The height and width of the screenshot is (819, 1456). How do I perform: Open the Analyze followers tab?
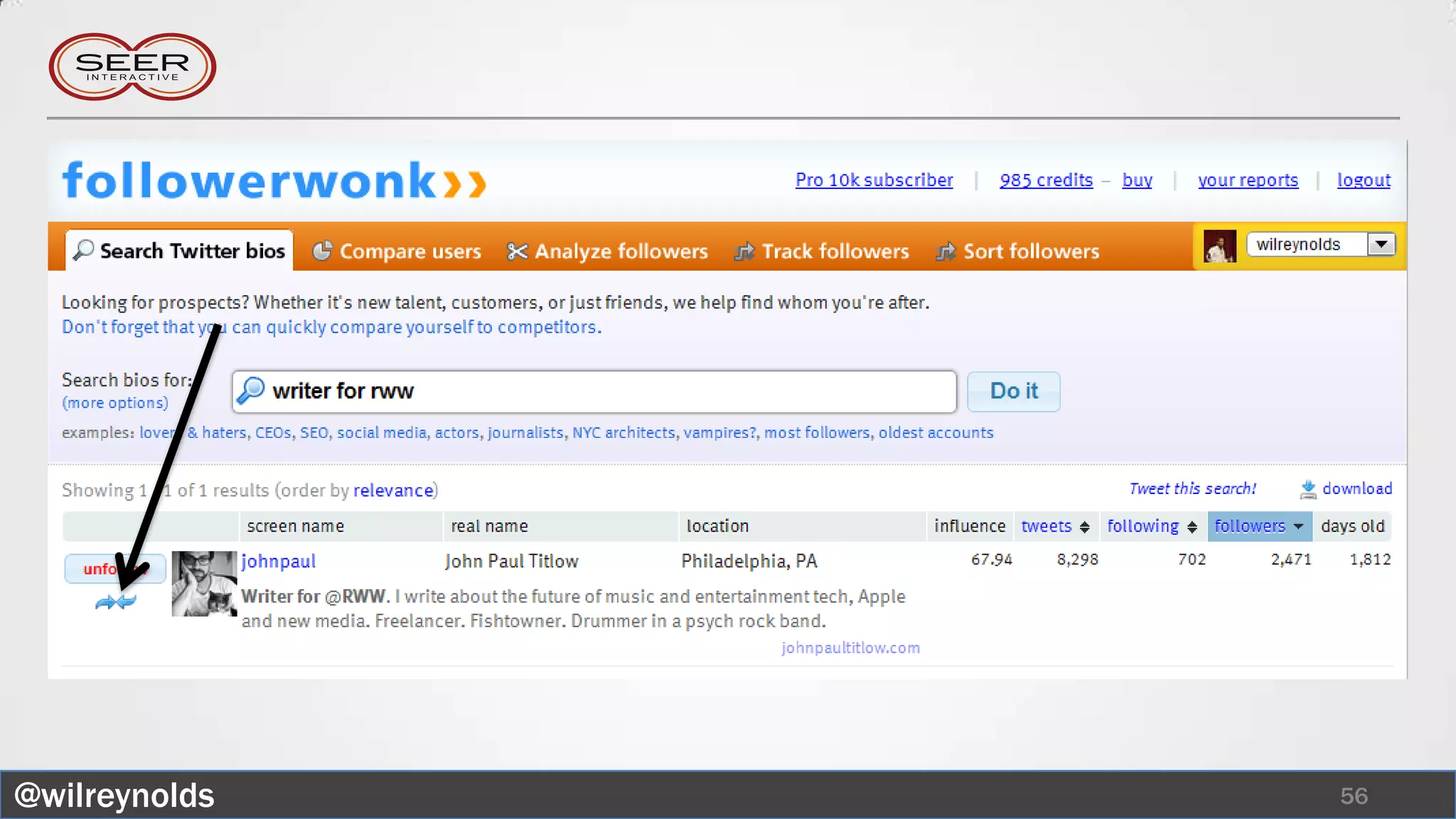point(607,251)
